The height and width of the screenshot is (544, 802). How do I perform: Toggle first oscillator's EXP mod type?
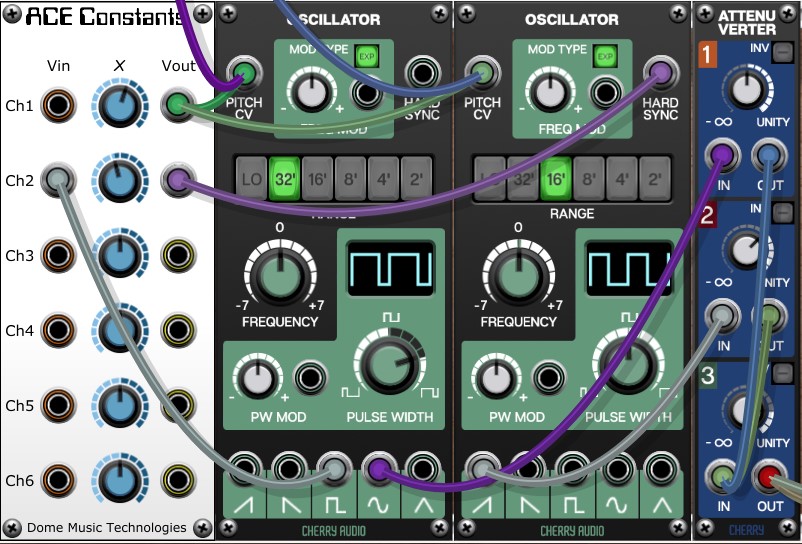pos(367,56)
